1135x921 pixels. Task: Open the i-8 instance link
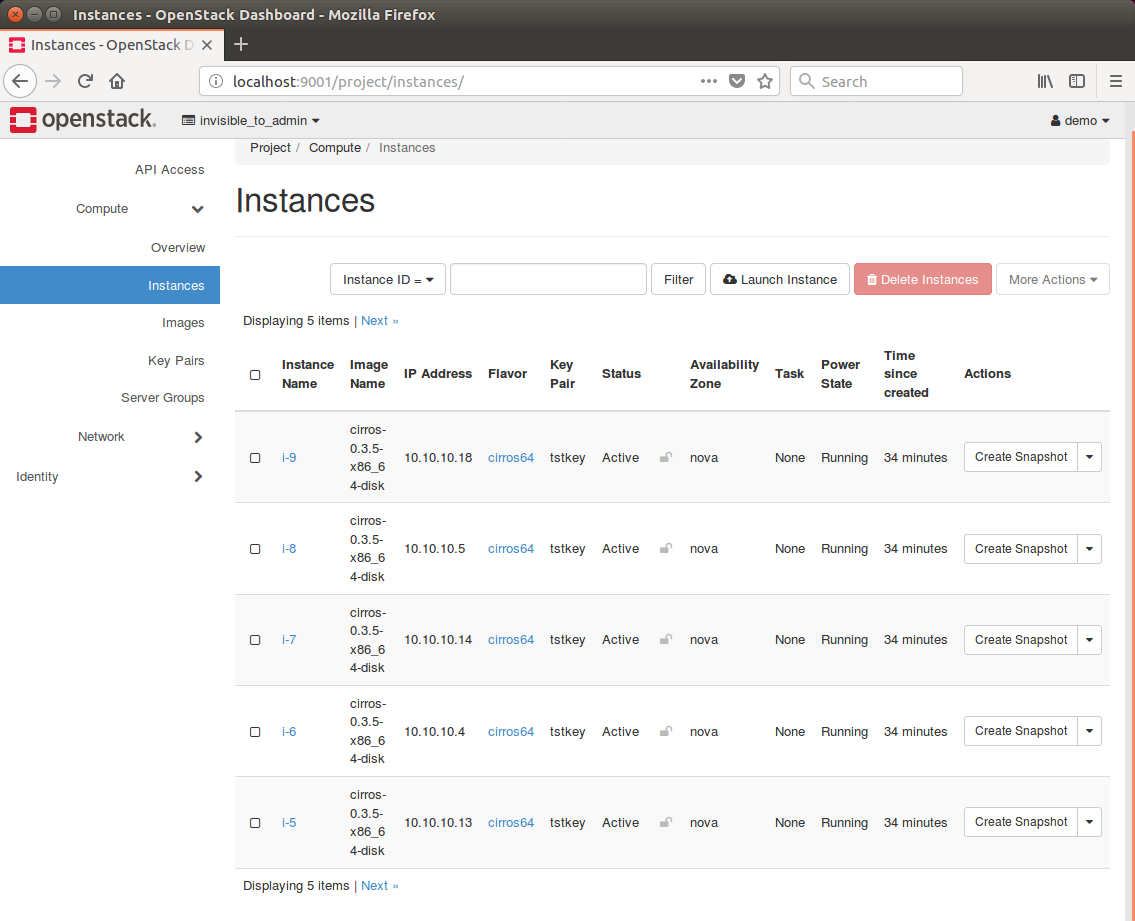[x=289, y=549]
